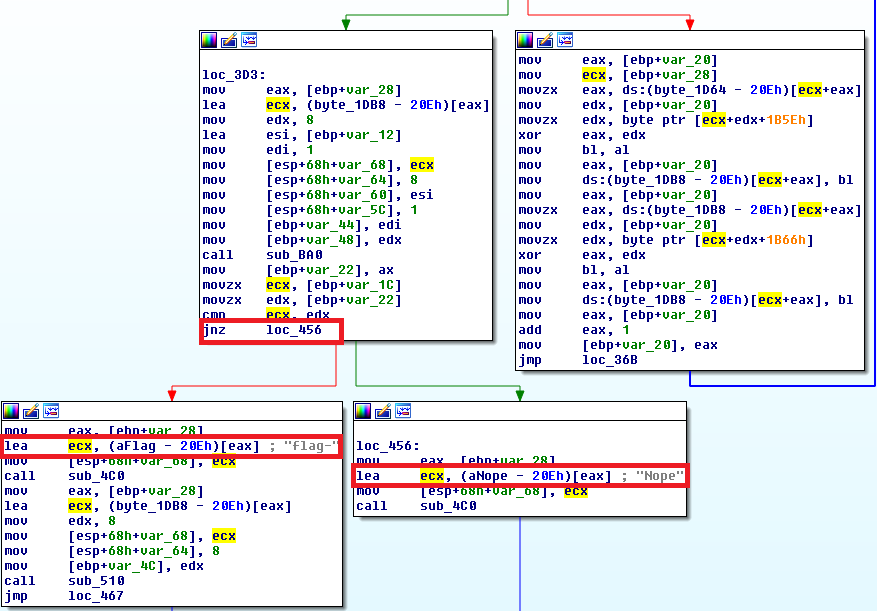The image size is (877, 611).
Task: Click the loc_36B jump target
Action: [x=606, y=360]
